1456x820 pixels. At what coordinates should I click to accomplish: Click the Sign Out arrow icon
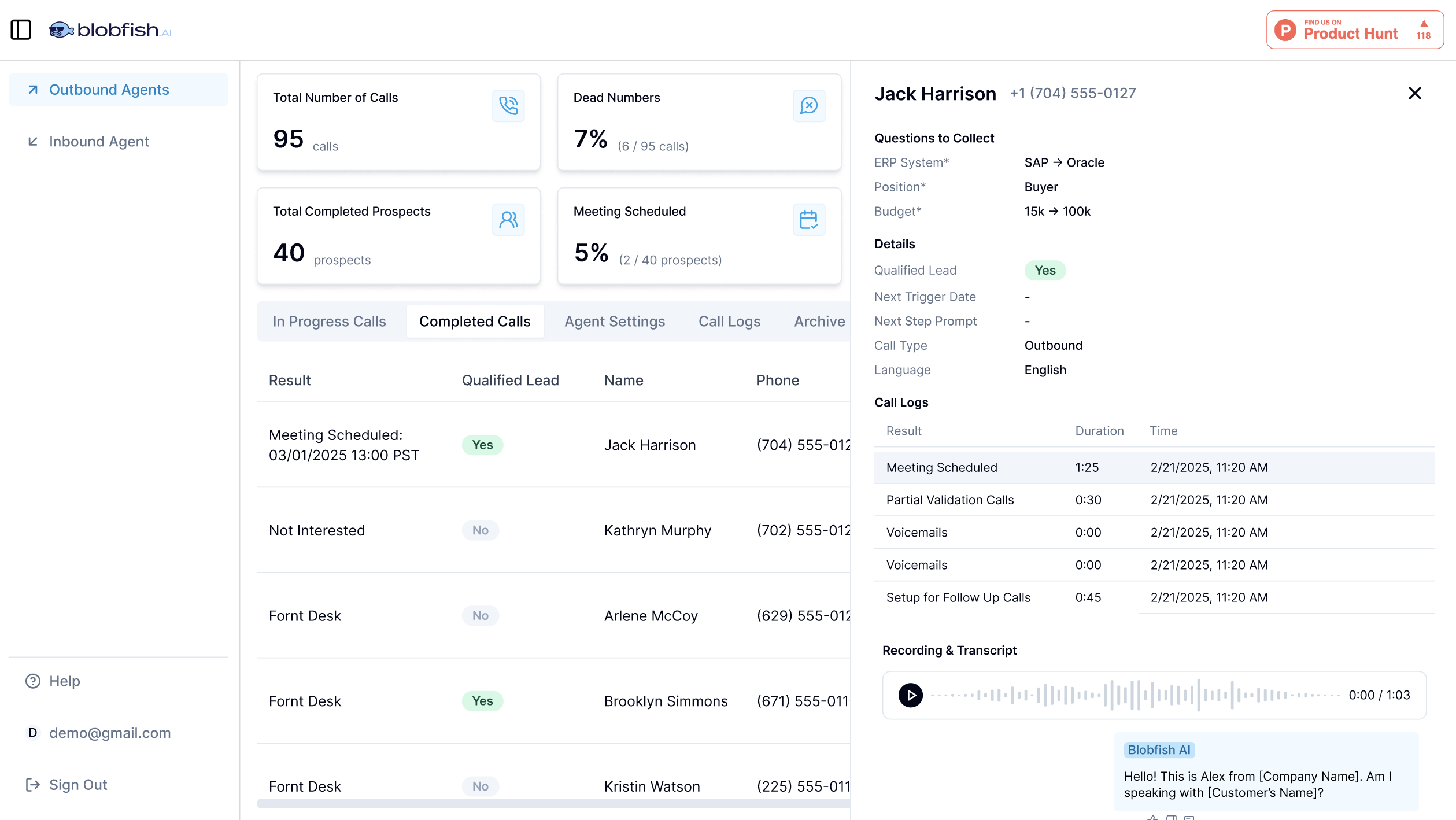(x=33, y=785)
